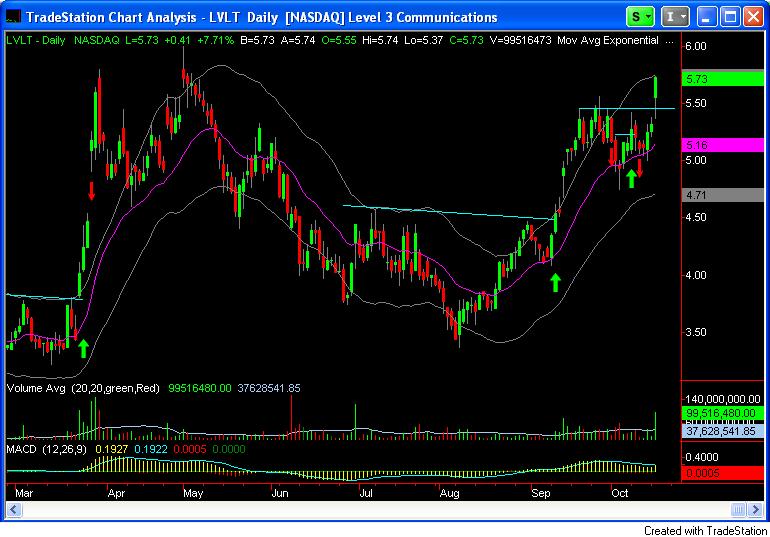Click the 5.00 price axis label
This screenshot has height=537, width=770.
click(696, 160)
